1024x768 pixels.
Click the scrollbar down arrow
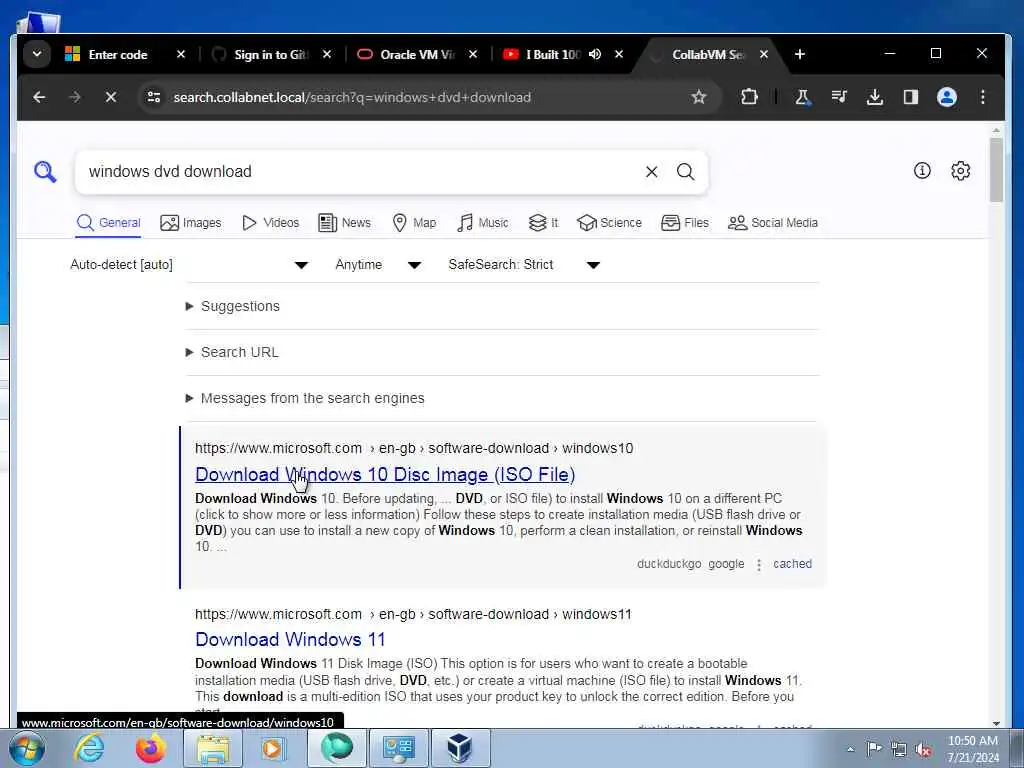996,723
